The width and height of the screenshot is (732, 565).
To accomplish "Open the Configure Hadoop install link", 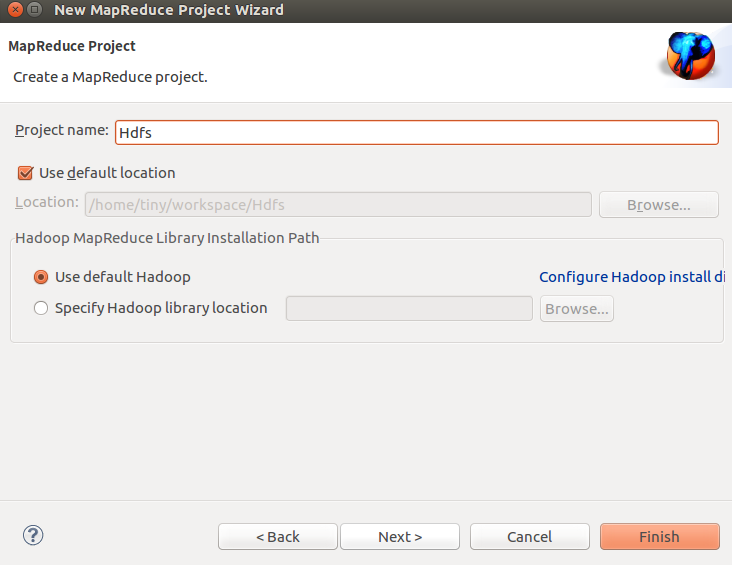I will coord(632,277).
